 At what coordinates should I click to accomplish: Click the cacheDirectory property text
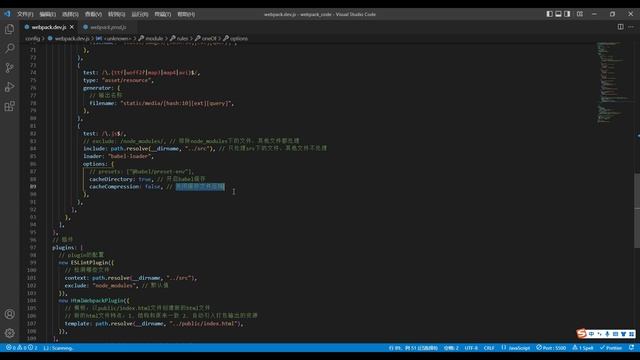(x=111, y=179)
